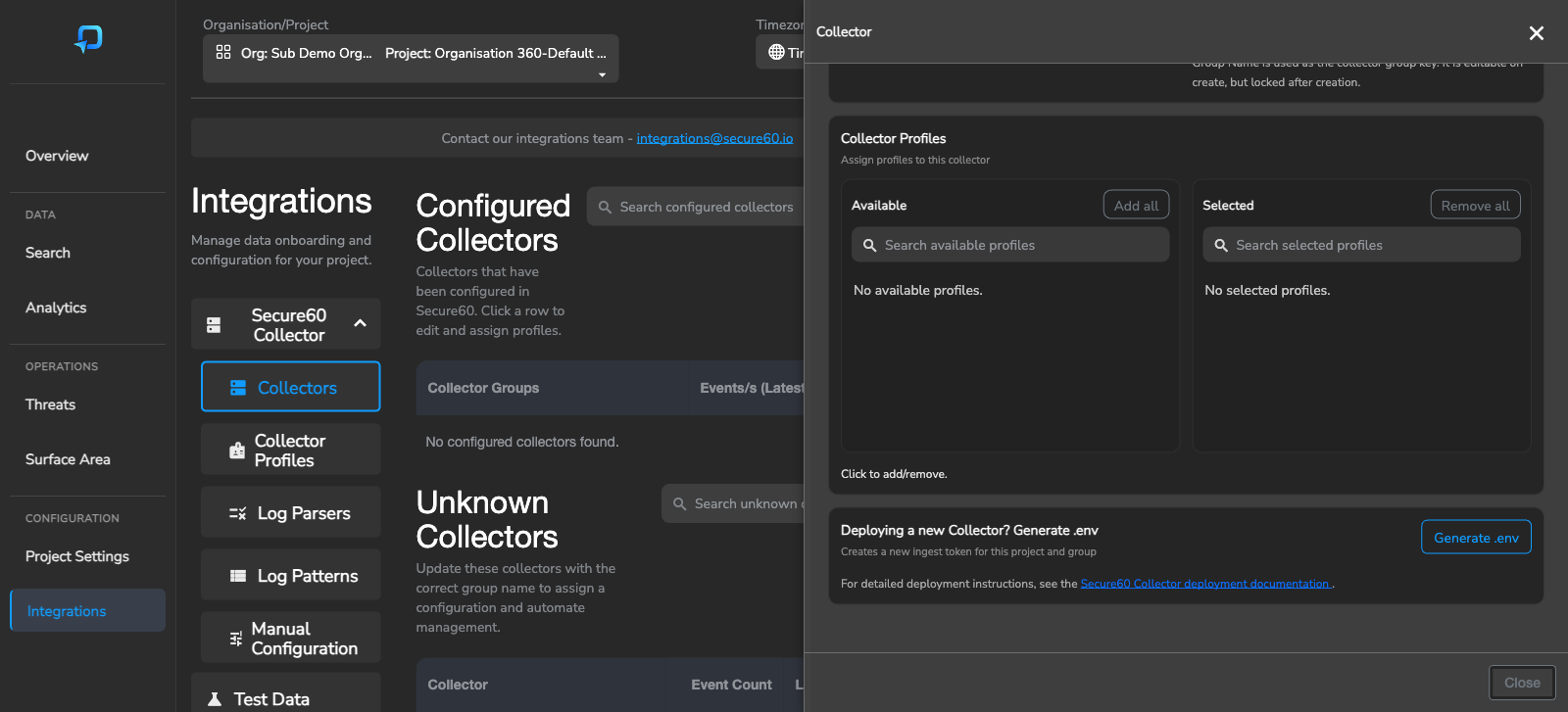Click the magnifier in available profiles search
The image size is (1568, 712).
(x=869, y=245)
